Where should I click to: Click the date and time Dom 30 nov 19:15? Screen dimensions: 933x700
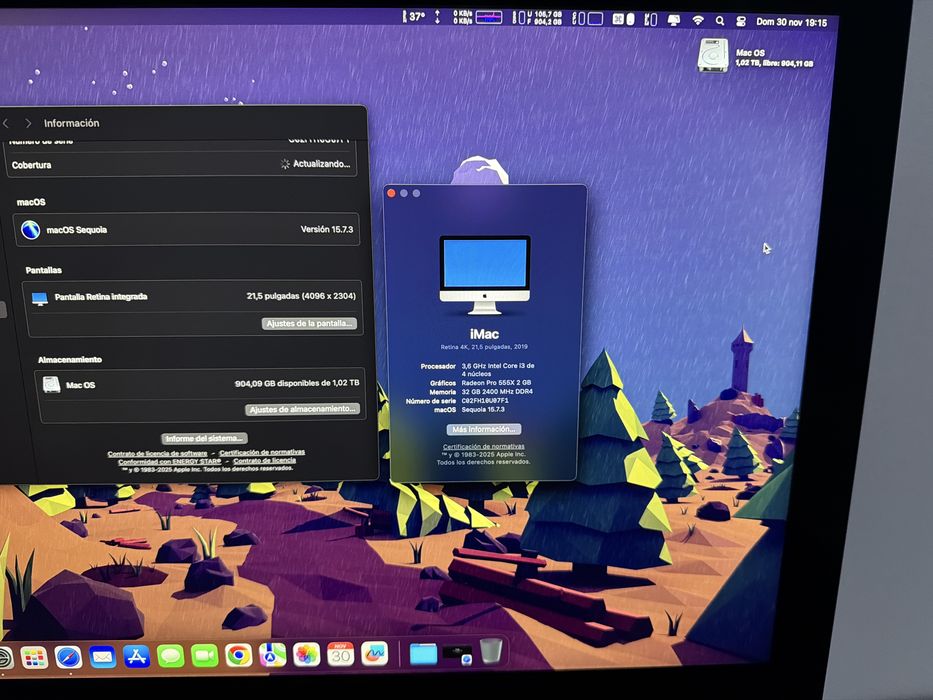click(791, 22)
